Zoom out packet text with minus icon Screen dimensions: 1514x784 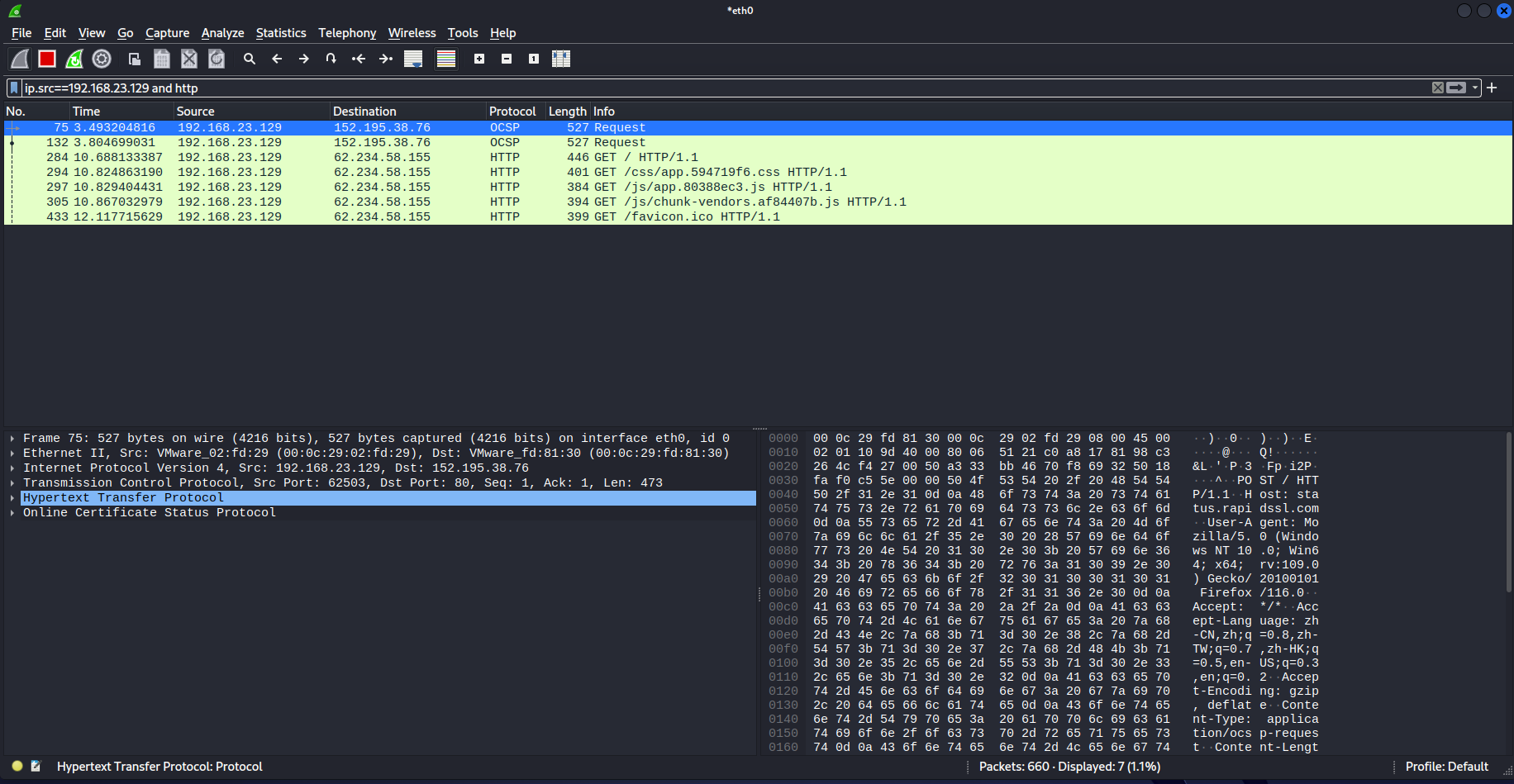(x=507, y=59)
